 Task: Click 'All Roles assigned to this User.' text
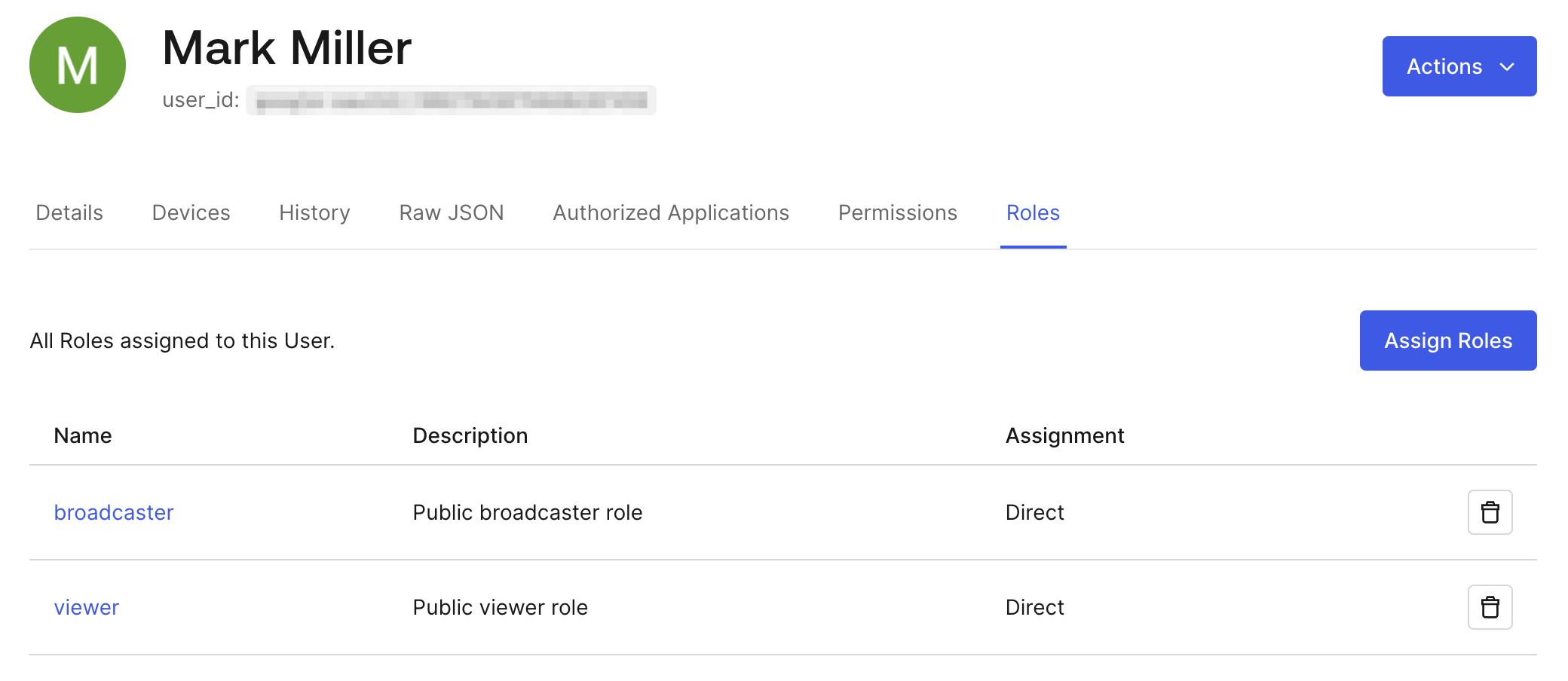tap(182, 340)
